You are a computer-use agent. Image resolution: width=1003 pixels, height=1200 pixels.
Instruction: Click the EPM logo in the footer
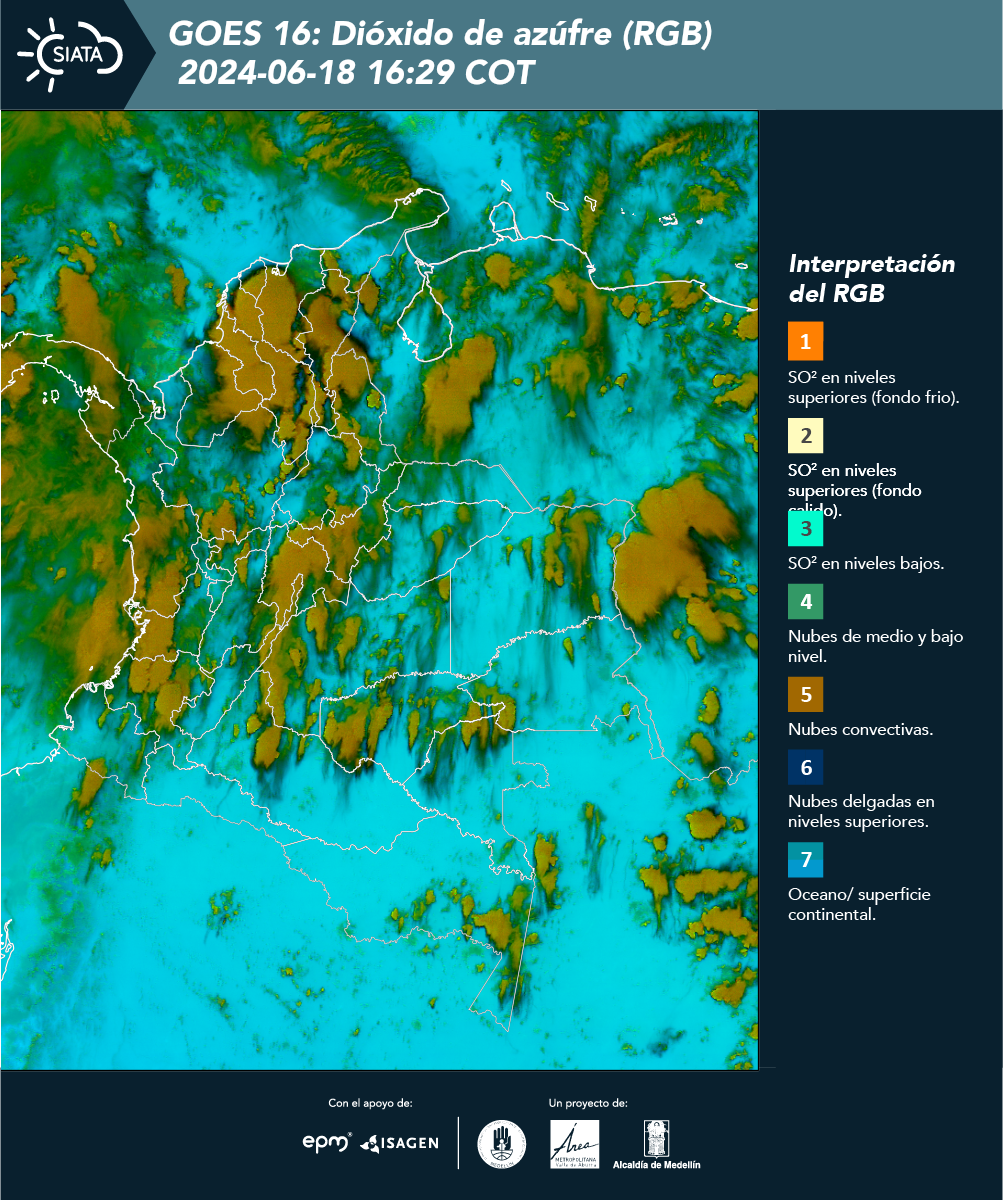[327, 1142]
